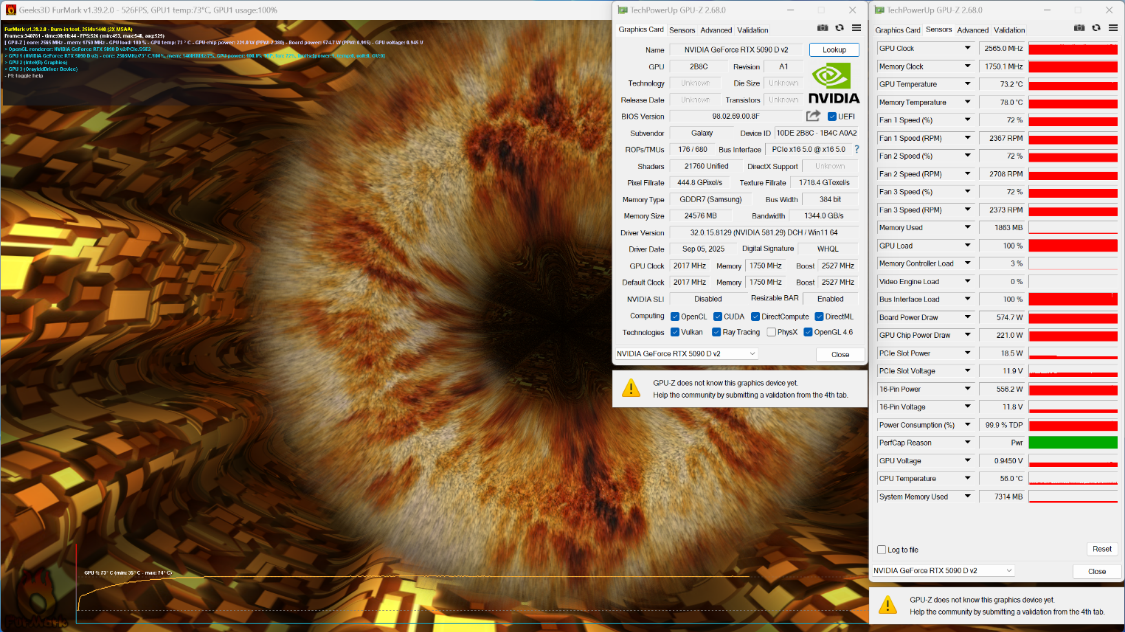
Task: Refresh the Graphics Card GPU-Z window
Action: 839,28
